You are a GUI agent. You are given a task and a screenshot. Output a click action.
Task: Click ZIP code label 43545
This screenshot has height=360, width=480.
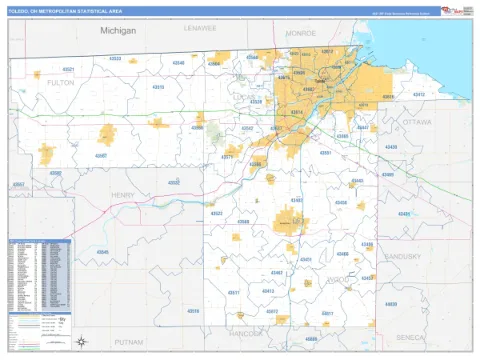pos(103,252)
